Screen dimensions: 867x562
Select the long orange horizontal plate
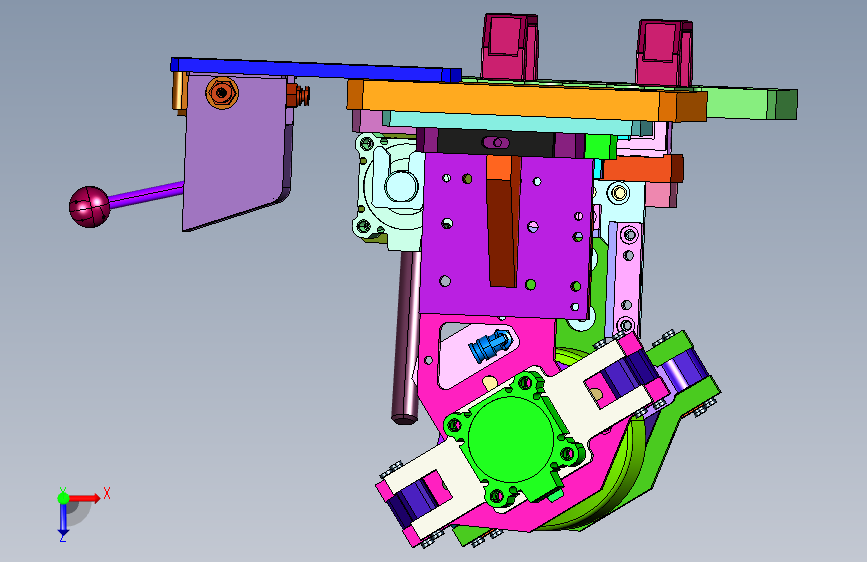pos(527,101)
